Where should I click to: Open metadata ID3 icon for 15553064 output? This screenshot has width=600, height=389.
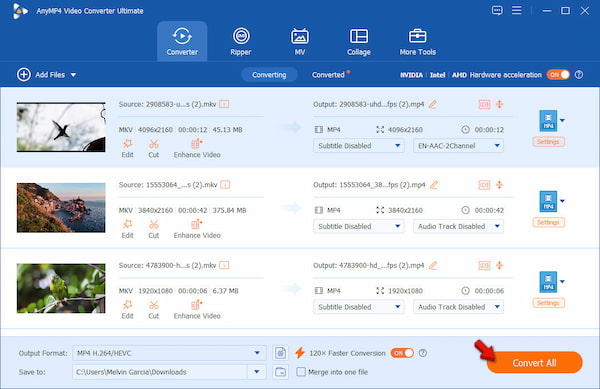pyautogui.click(x=484, y=185)
